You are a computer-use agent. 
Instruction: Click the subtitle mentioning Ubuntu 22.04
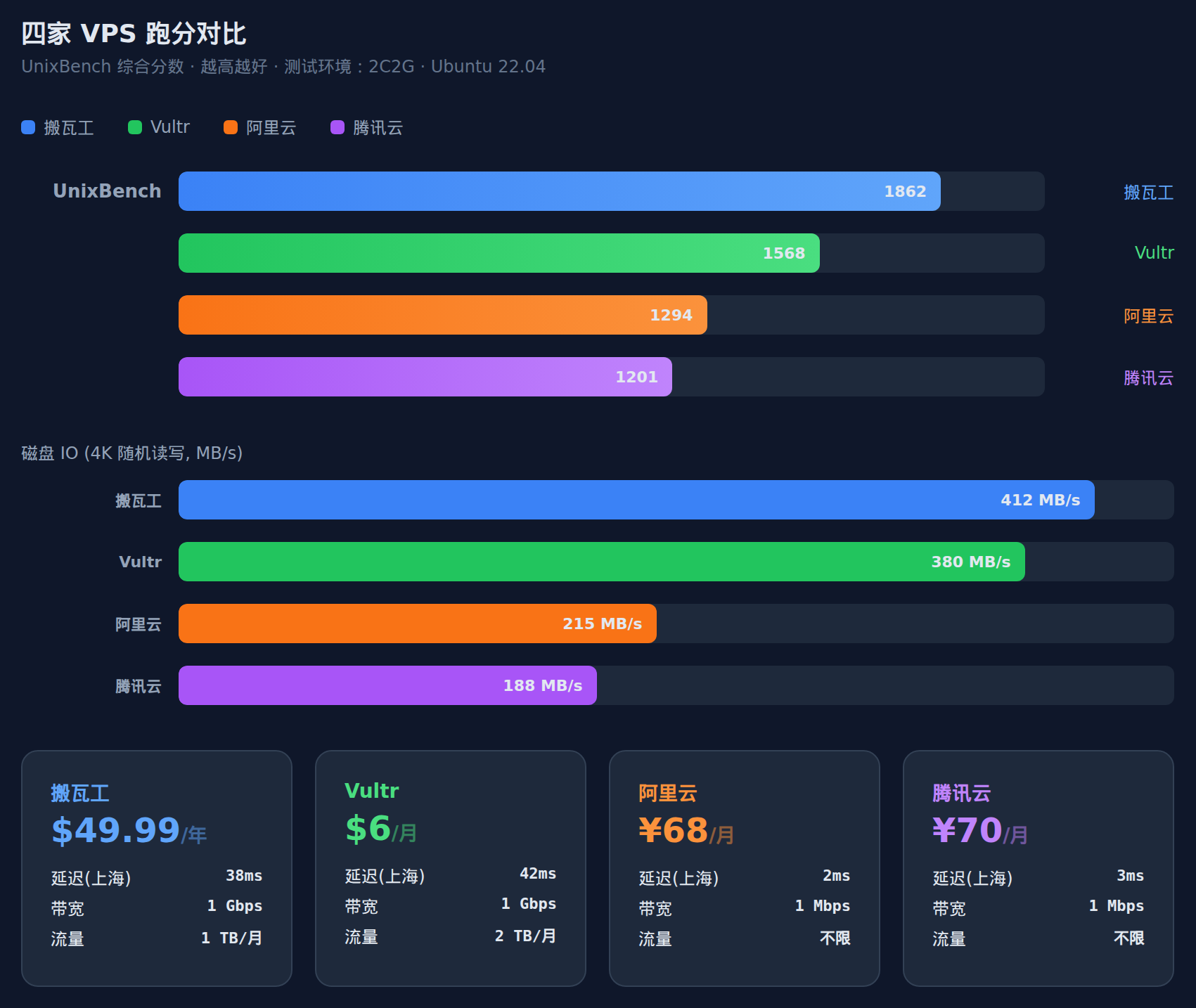[x=283, y=67]
